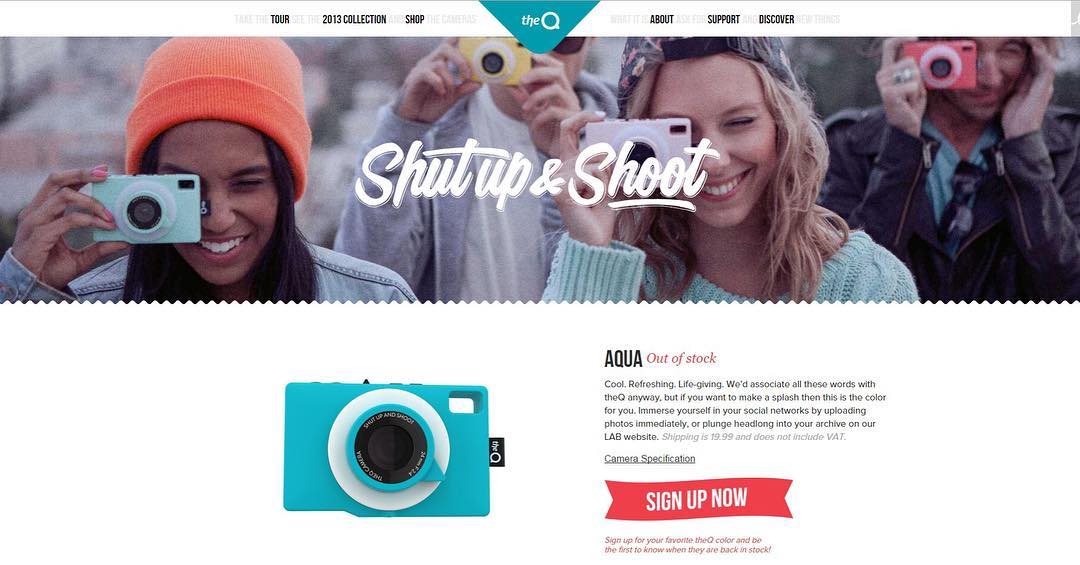Open the Support page link

point(723,19)
